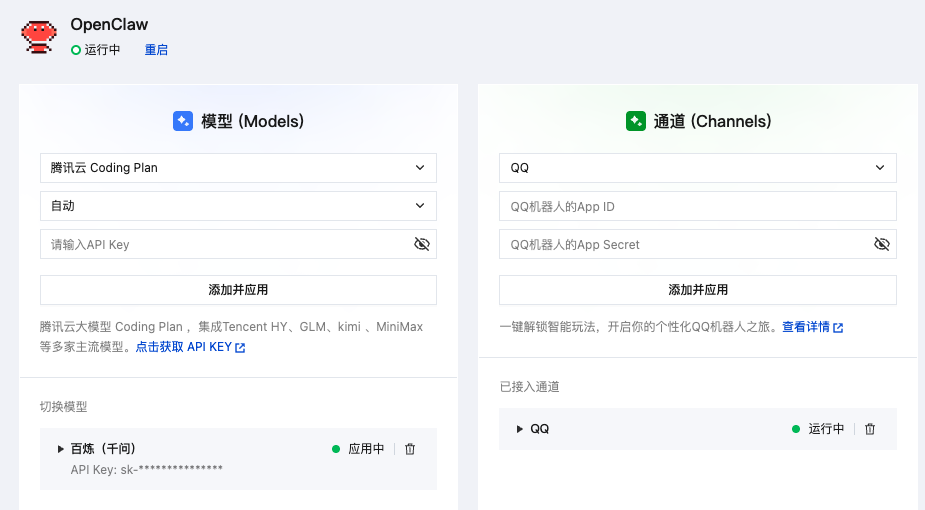Screen dimensions: 925x510
Task: Click the blue Models sparkle icon
Action: coord(183,121)
